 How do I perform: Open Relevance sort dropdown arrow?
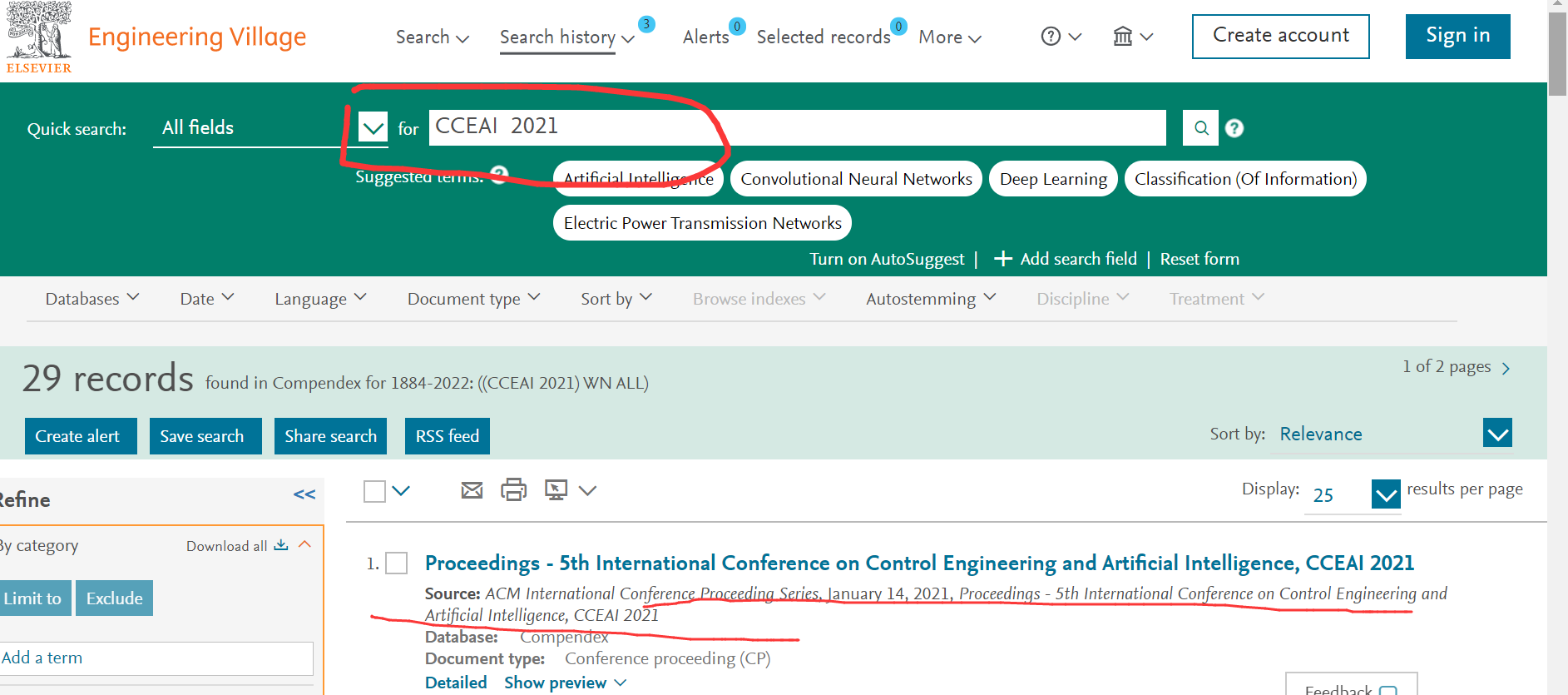1497,434
